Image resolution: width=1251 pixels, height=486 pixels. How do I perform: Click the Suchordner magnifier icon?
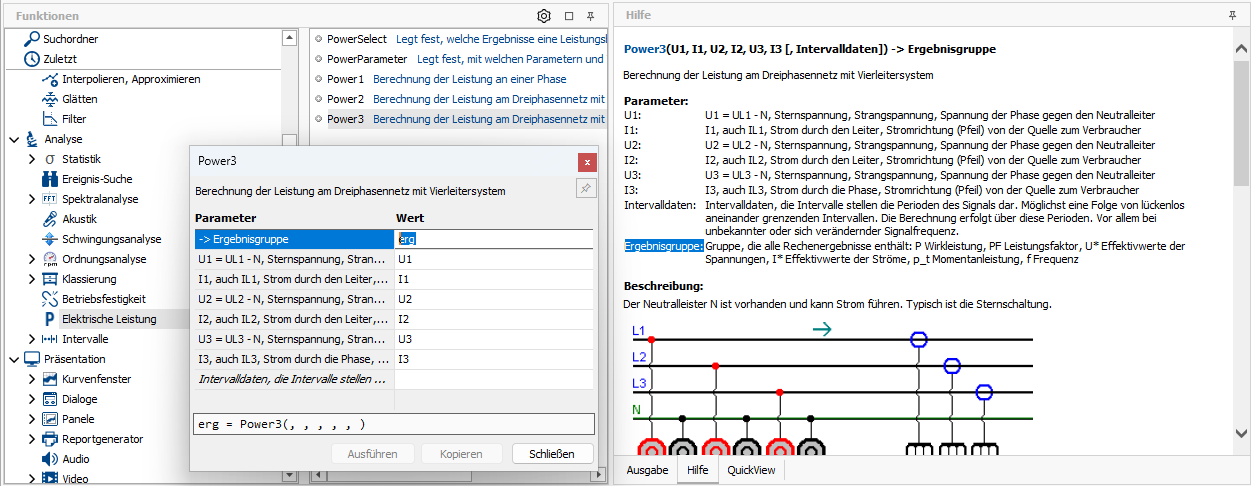tap(32, 39)
